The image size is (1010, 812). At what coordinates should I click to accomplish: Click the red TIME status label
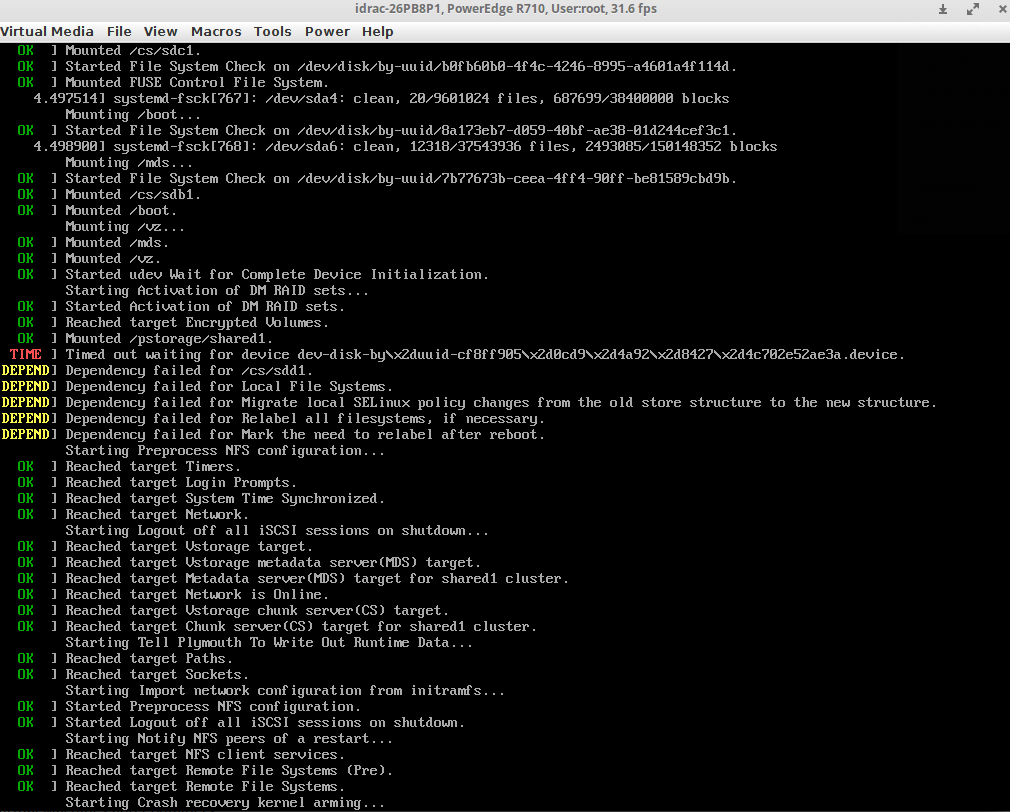(26, 354)
